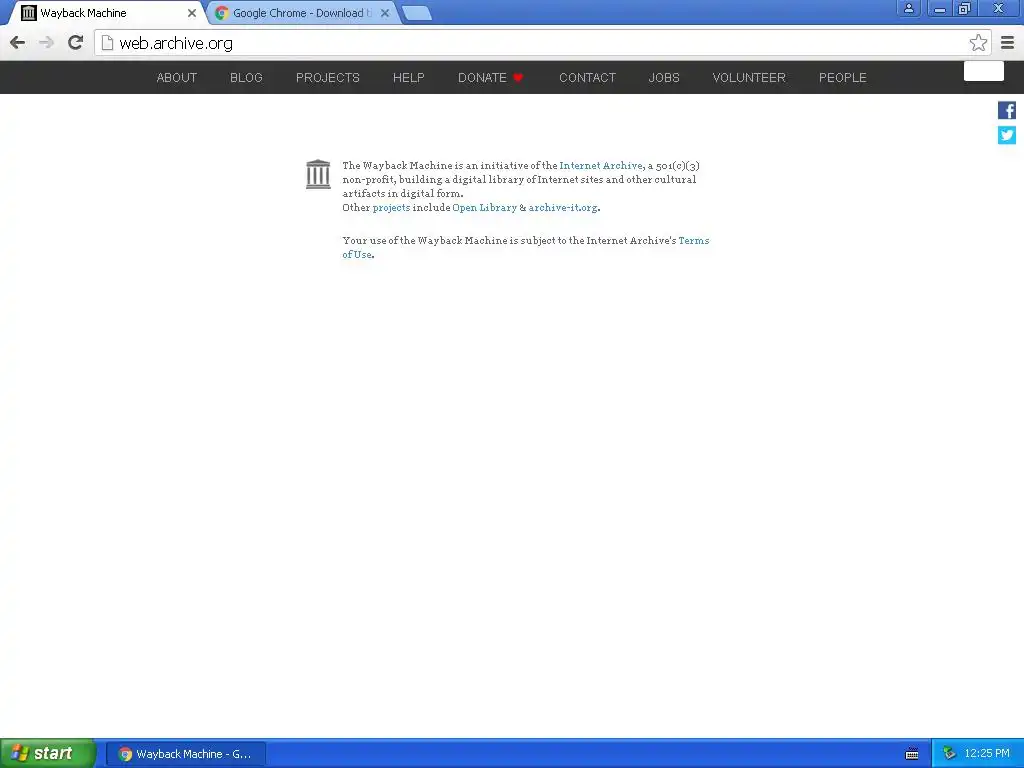The width and height of the screenshot is (1024, 768).
Task: Click the page icon in the address bar
Action: tap(108, 43)
